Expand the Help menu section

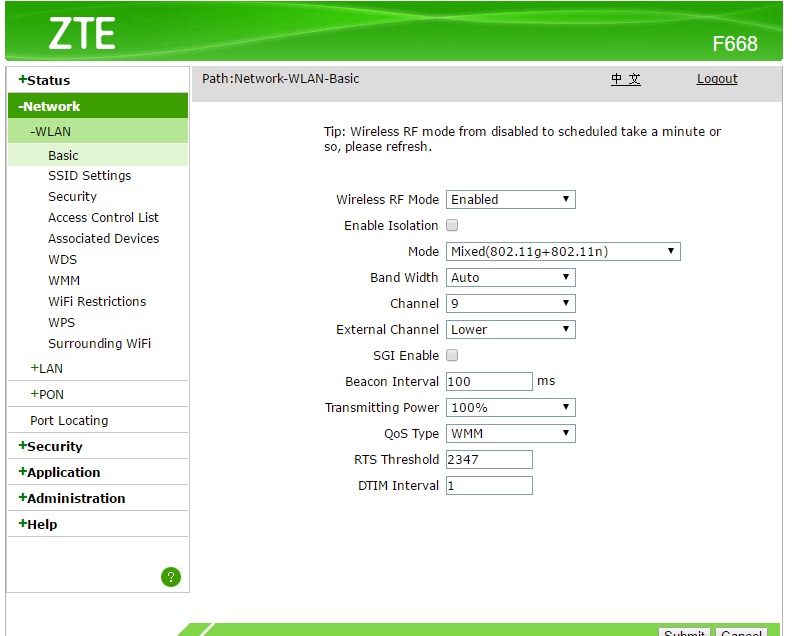[x=37, y=524]
